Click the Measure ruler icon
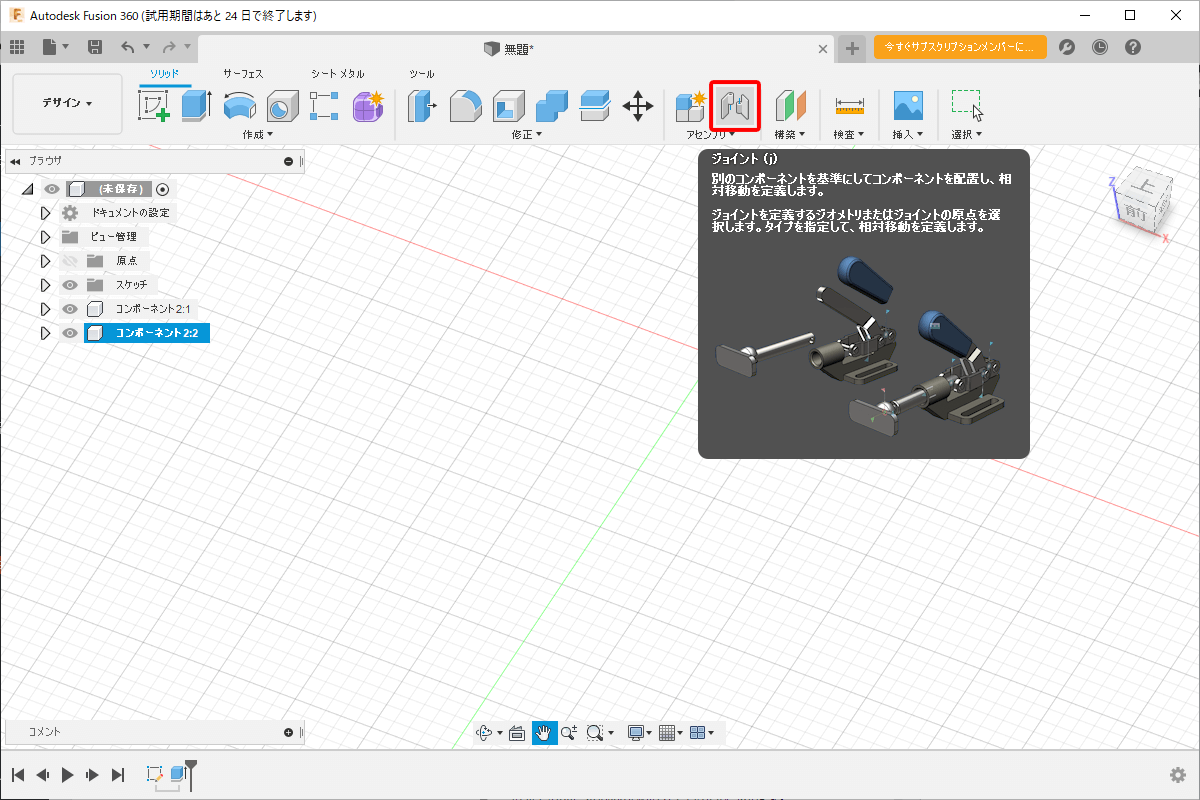This screenshot has height=800, width=1200. click(850, 105)
